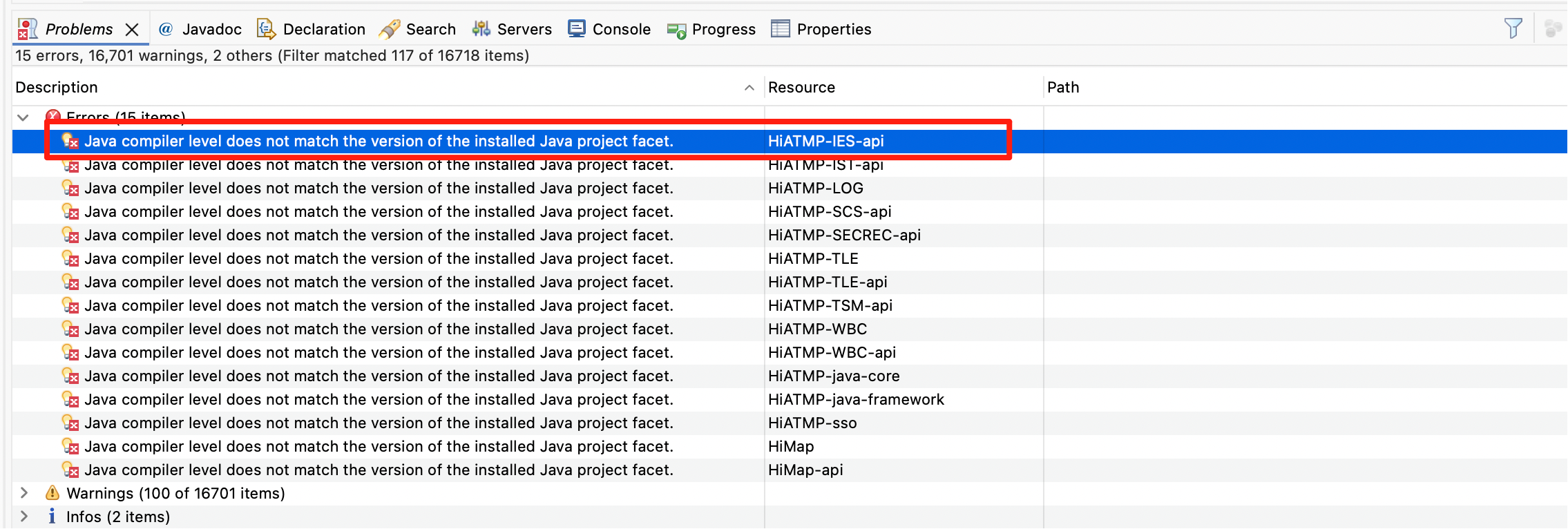Click the Console monitor icon

577,29
